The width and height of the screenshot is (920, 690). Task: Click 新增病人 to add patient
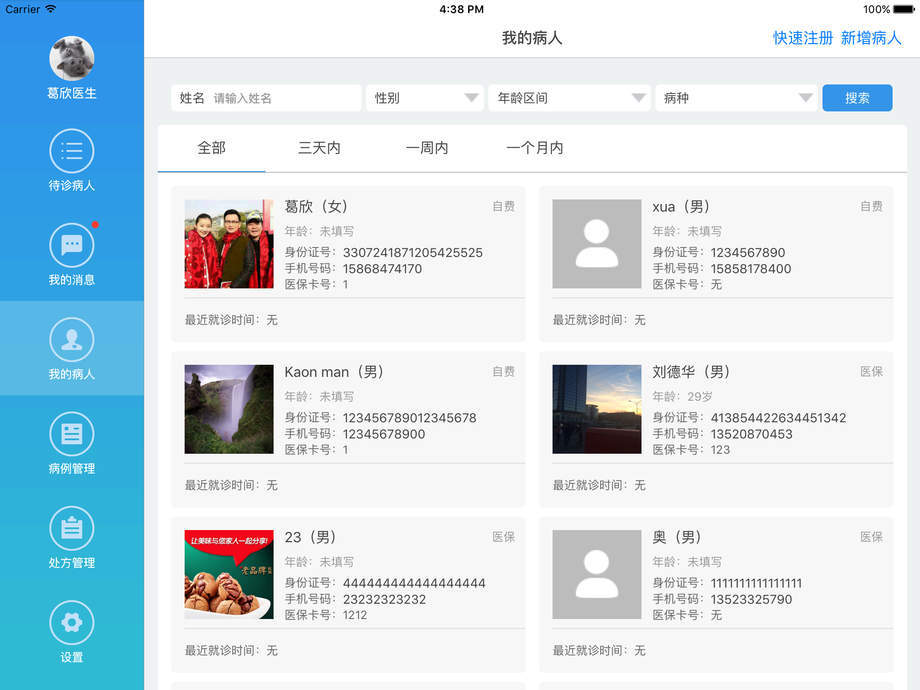point(871,38)
